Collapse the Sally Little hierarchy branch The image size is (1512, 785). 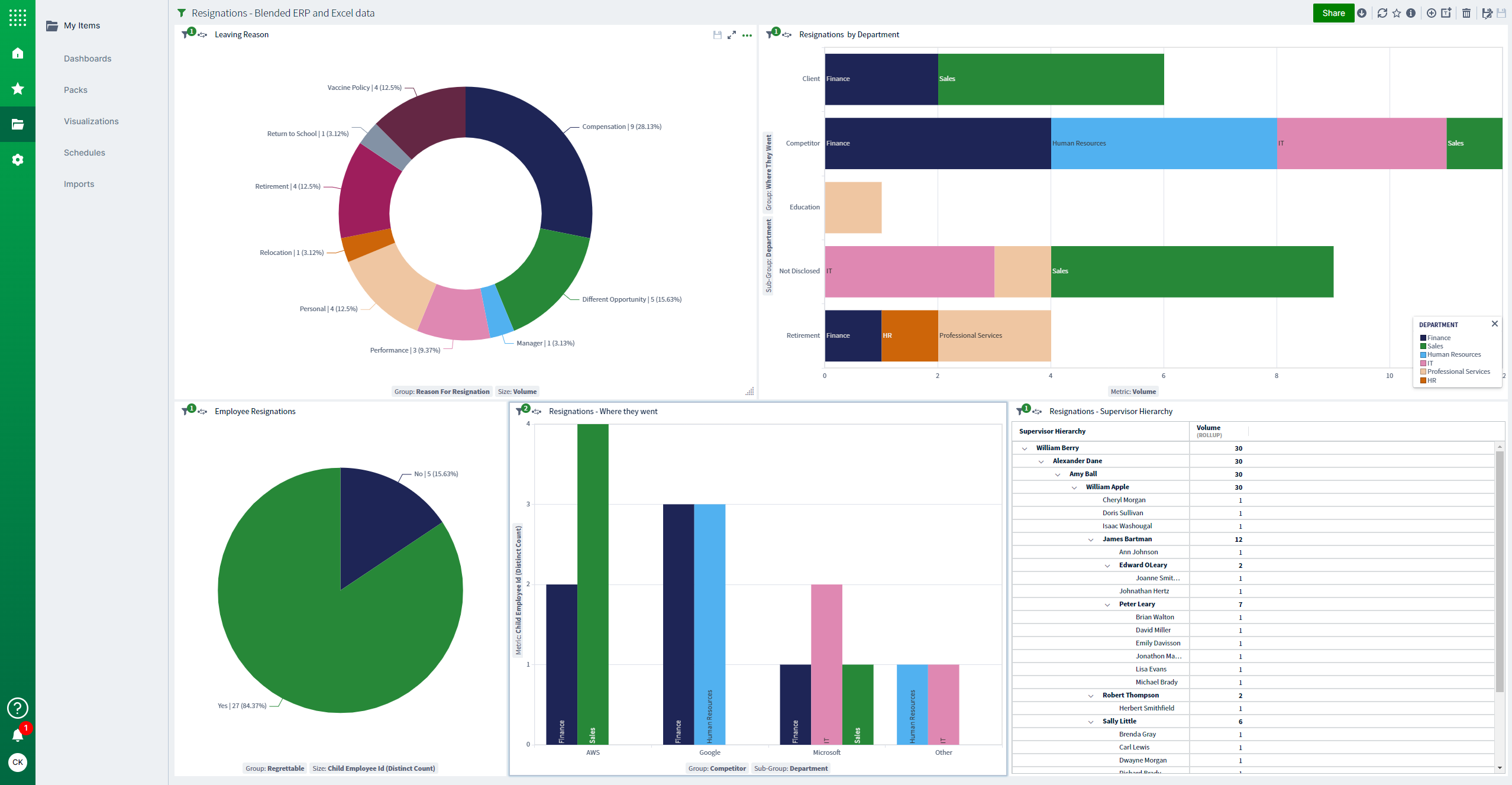click(x=1091, y=721)
